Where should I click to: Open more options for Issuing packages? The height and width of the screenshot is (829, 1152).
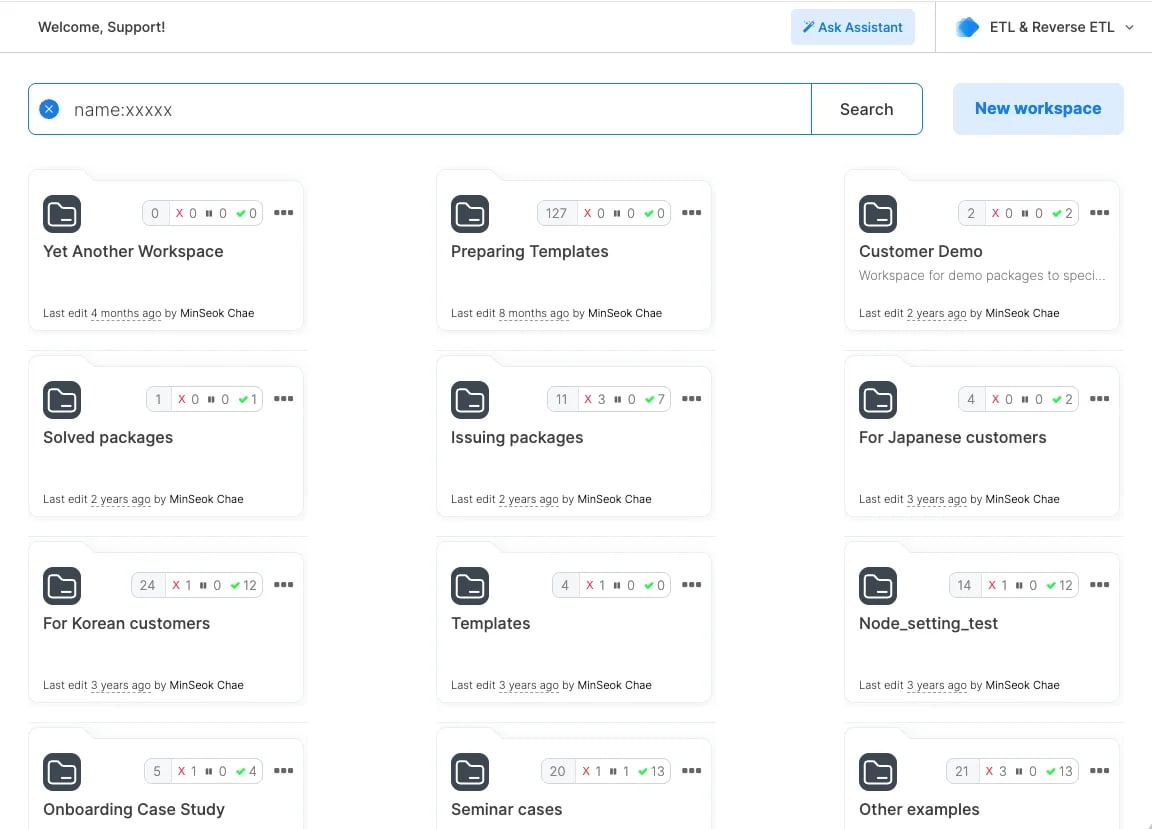(x=691, y=398)
